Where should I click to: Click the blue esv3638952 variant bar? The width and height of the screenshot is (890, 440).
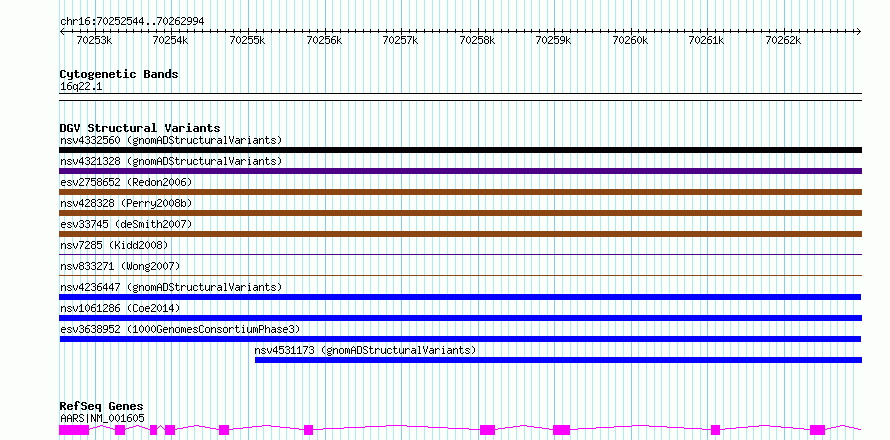(460, 339)
